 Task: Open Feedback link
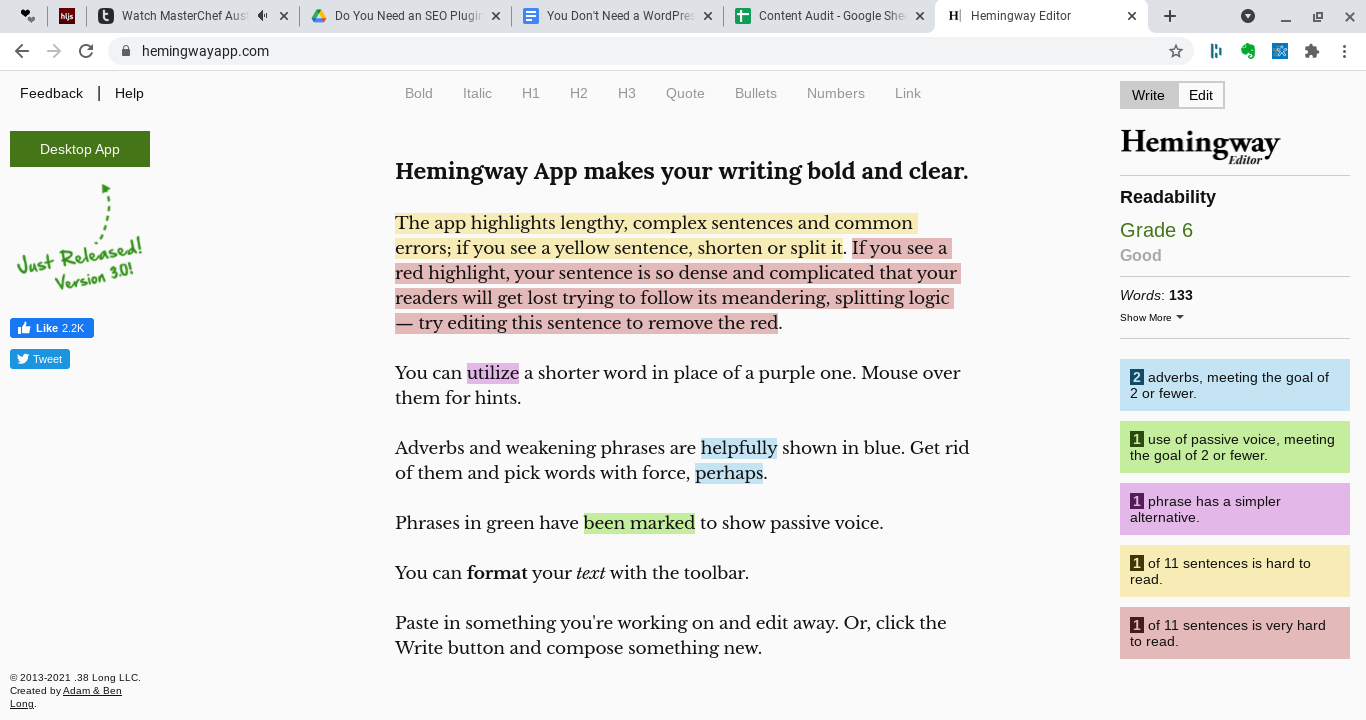click(x=51, y=93)
